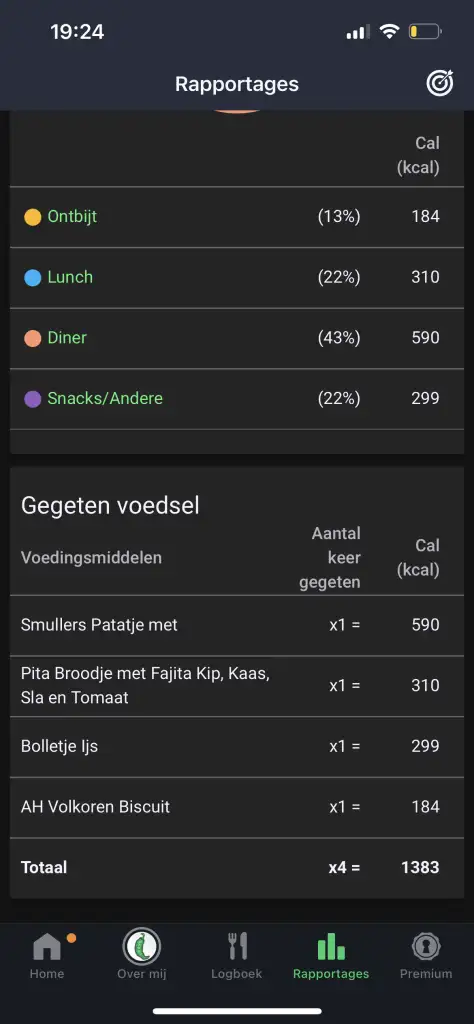Tap the goal target icon in header
This screenshot has height=1024, width=474.
click(439, 84)
